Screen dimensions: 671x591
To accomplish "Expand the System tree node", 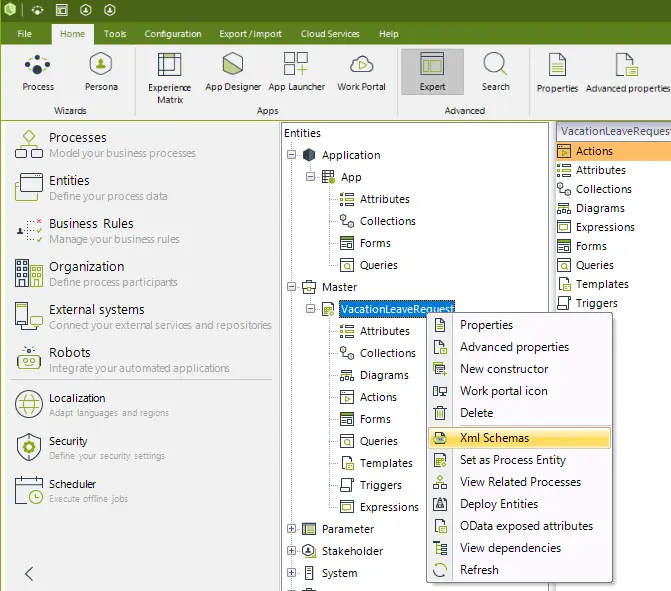I will [x=291, y=573].
